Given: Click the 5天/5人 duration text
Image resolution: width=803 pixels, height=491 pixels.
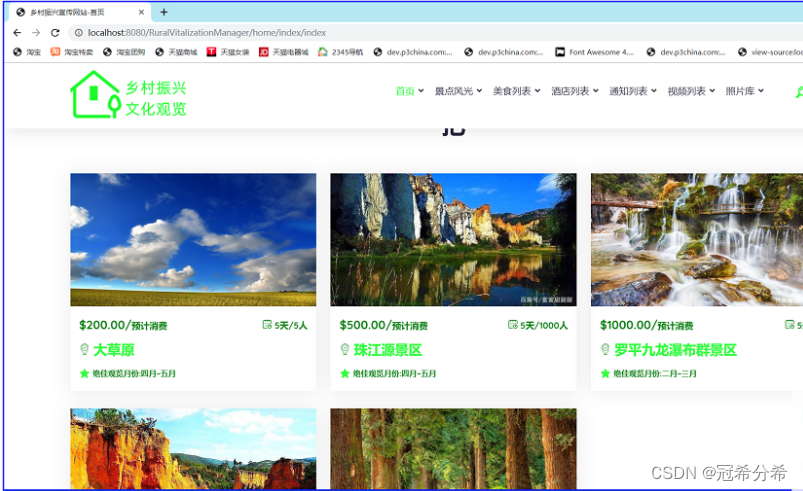Looking at the screenshot, I should 291,325.
